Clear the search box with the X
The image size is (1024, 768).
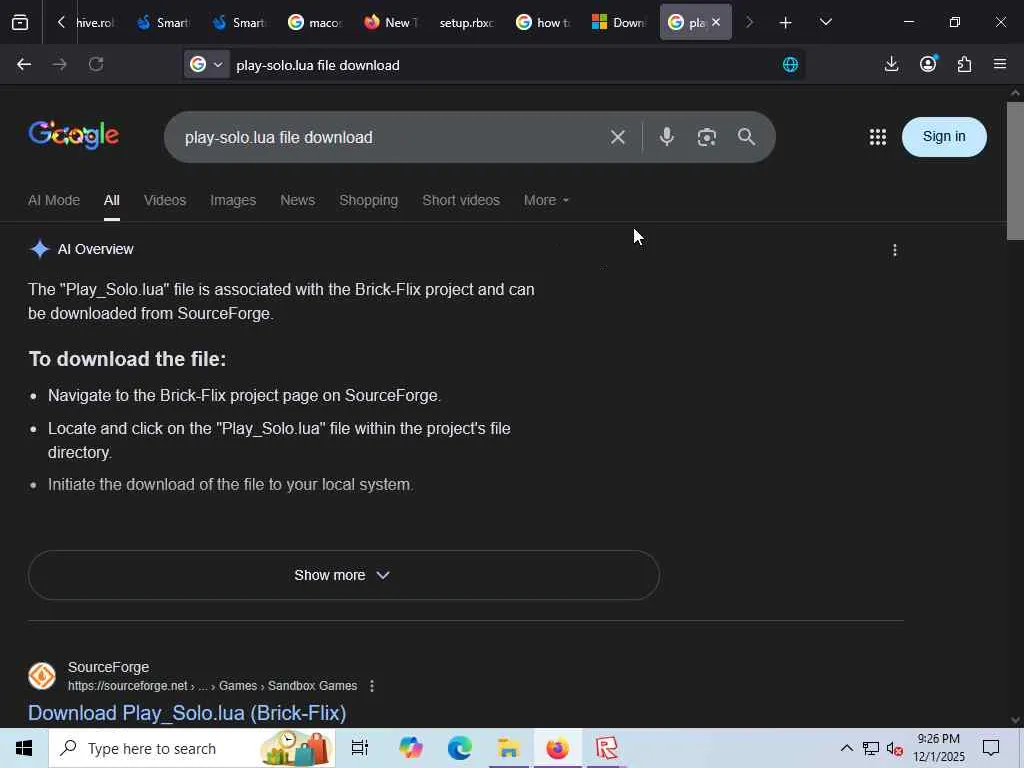click(617, 137)
